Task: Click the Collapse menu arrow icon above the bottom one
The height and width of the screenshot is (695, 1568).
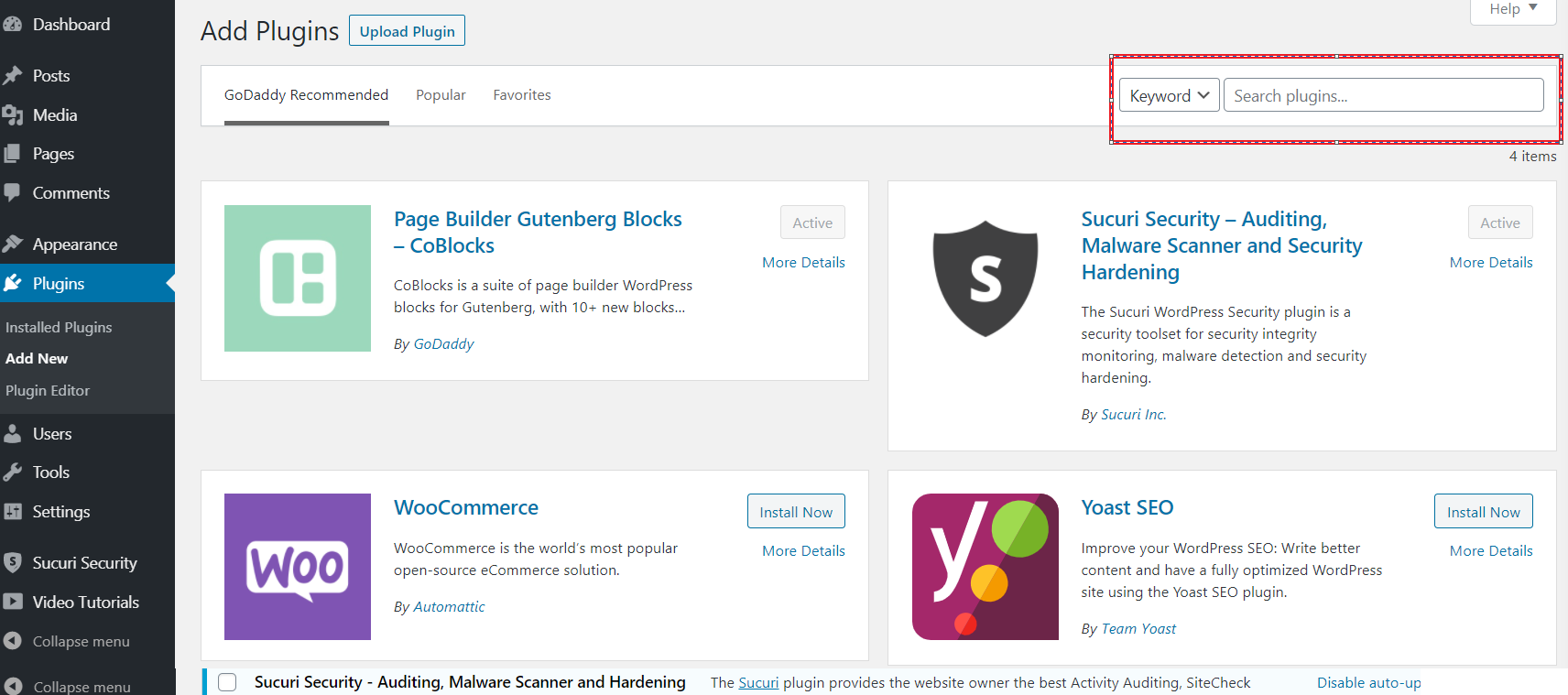Action: coord(12,641)
